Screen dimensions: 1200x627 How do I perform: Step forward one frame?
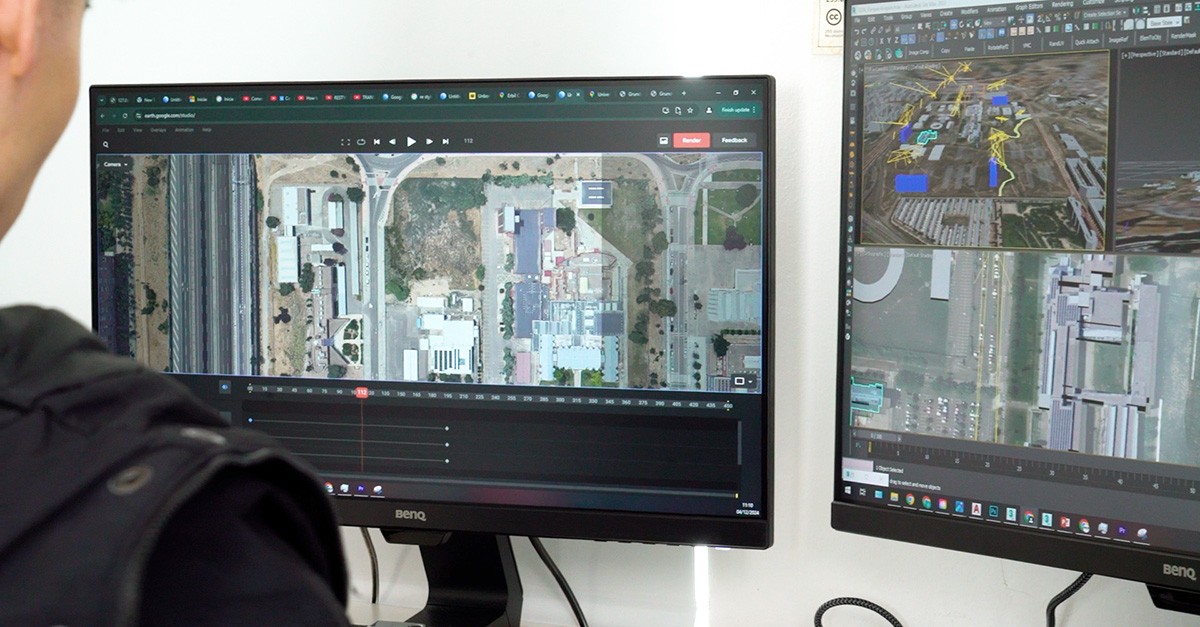coord(429,142)
